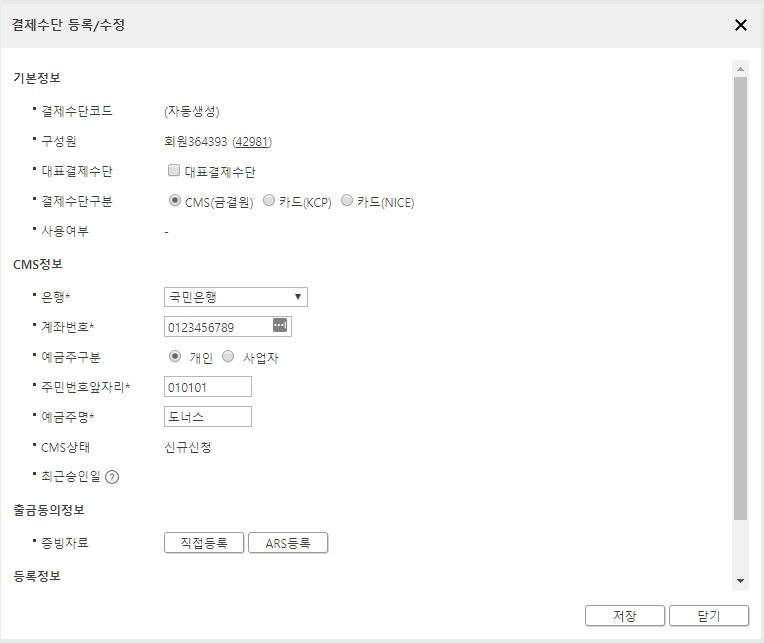The image size is (764, 643).
Task: Click the CMS정보 section heading
Action: (x=38, y=264)
